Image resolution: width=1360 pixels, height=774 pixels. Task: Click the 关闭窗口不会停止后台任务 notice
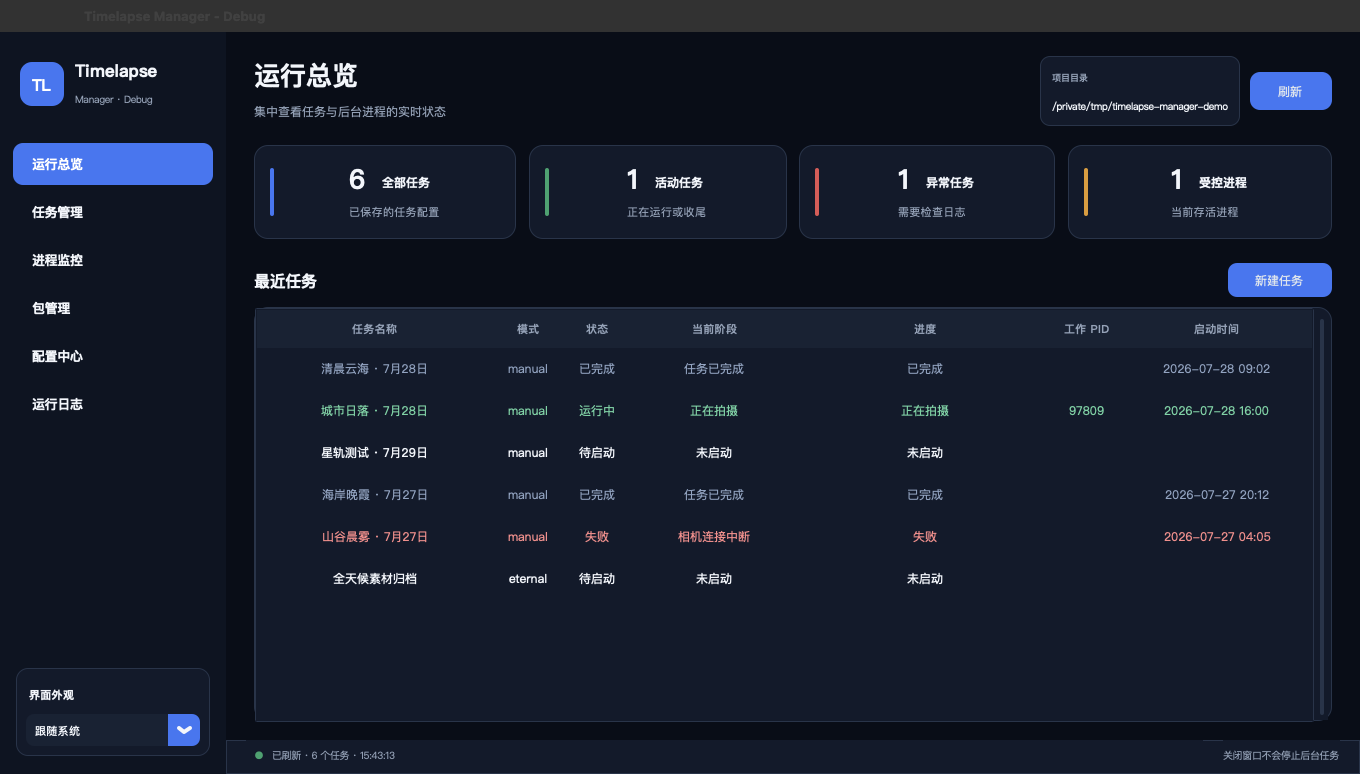point(1280,755)
